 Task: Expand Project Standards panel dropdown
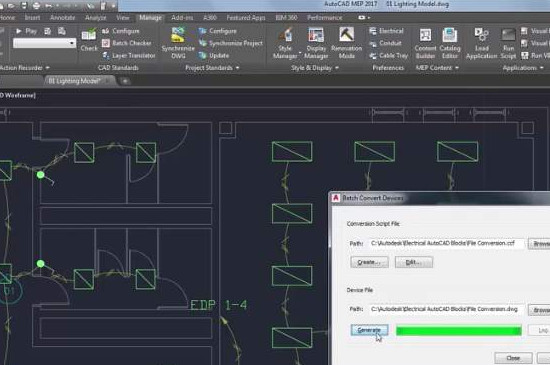click(x=212, y=68)
